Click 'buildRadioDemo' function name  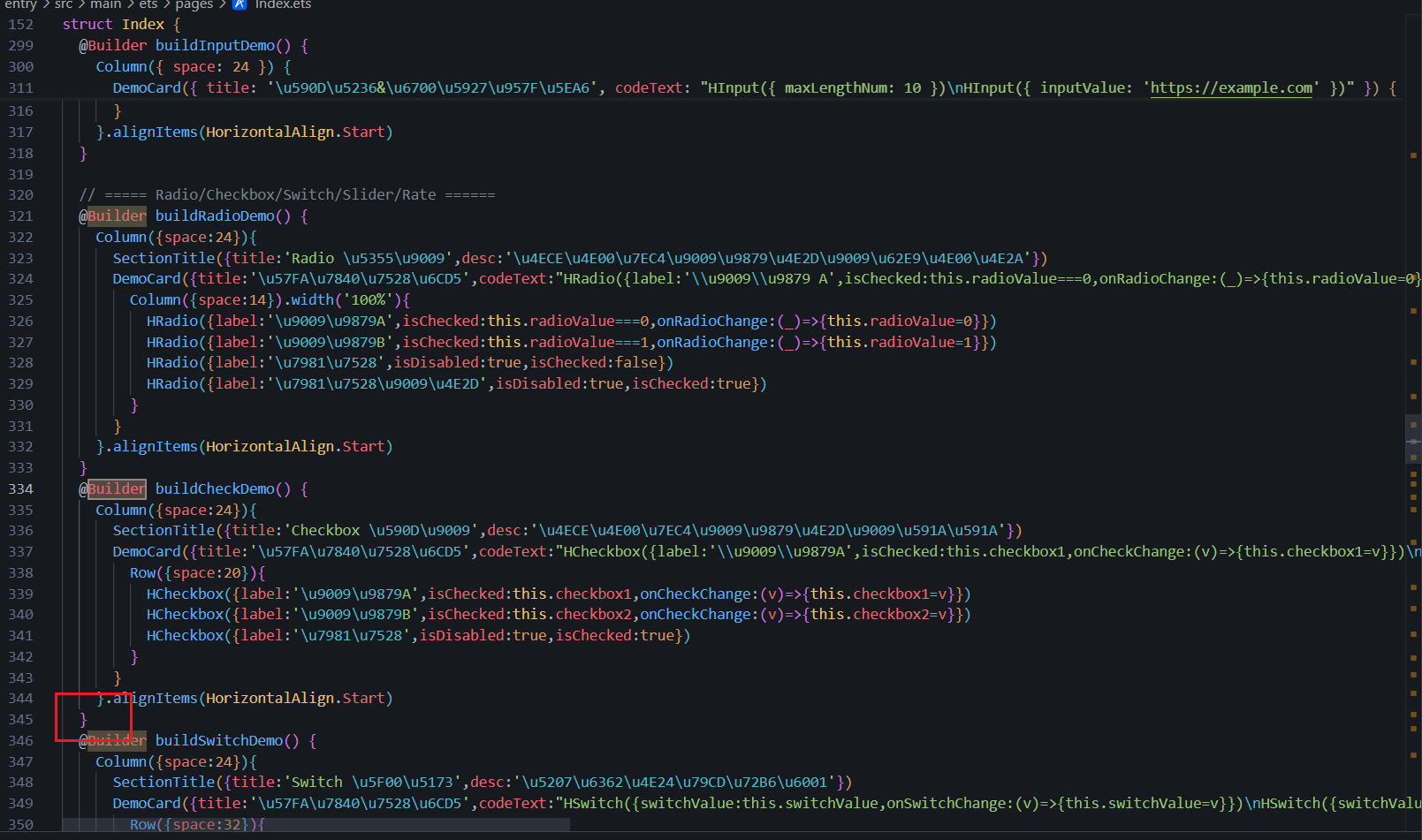215,216
